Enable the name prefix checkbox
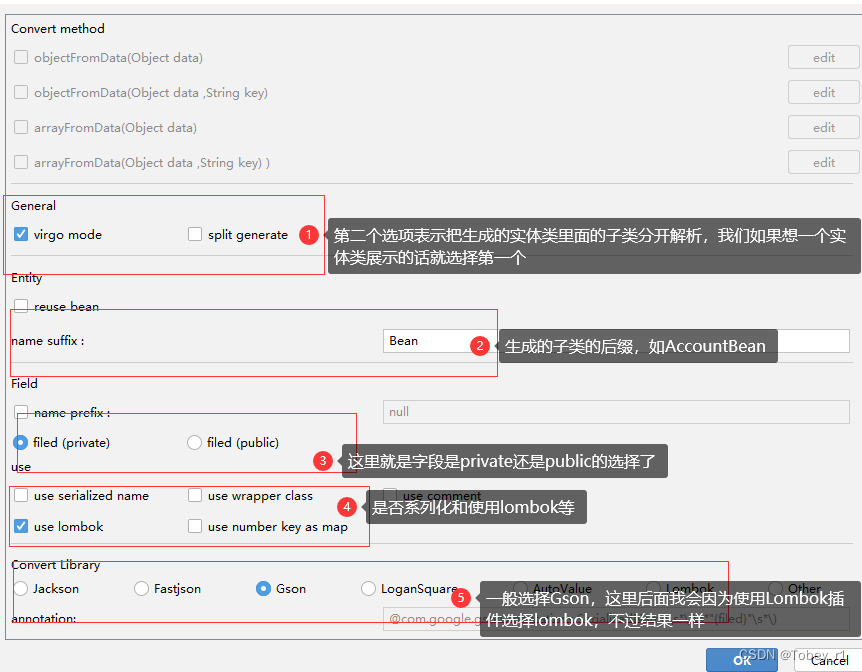 [x=21, y=412]
